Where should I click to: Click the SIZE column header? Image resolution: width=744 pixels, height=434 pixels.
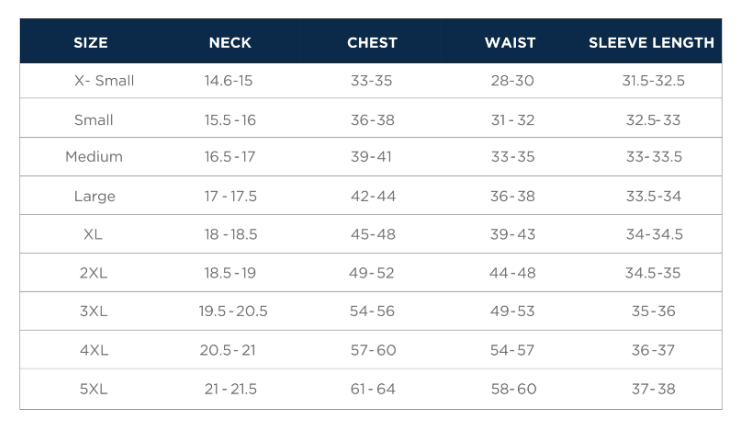point(91,43)
